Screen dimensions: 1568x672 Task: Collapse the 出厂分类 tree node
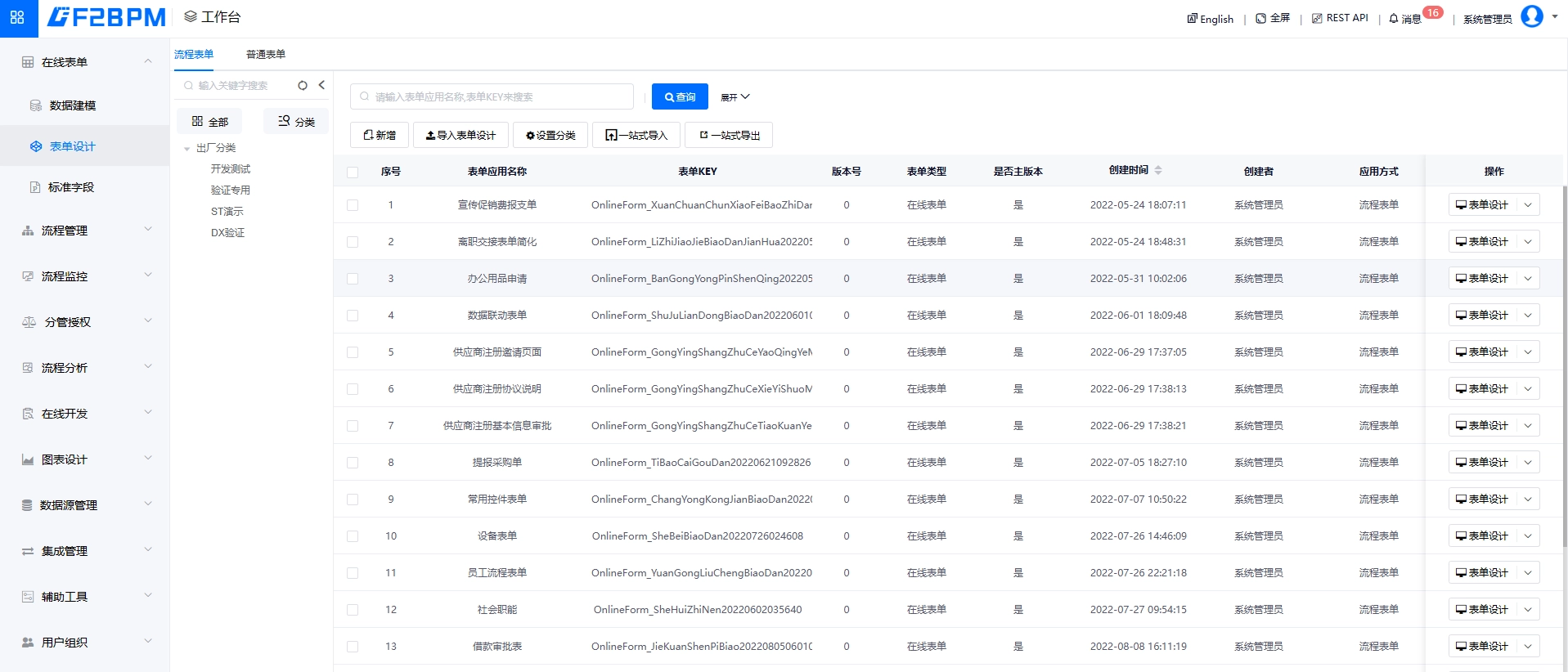[x=187, y=149]
